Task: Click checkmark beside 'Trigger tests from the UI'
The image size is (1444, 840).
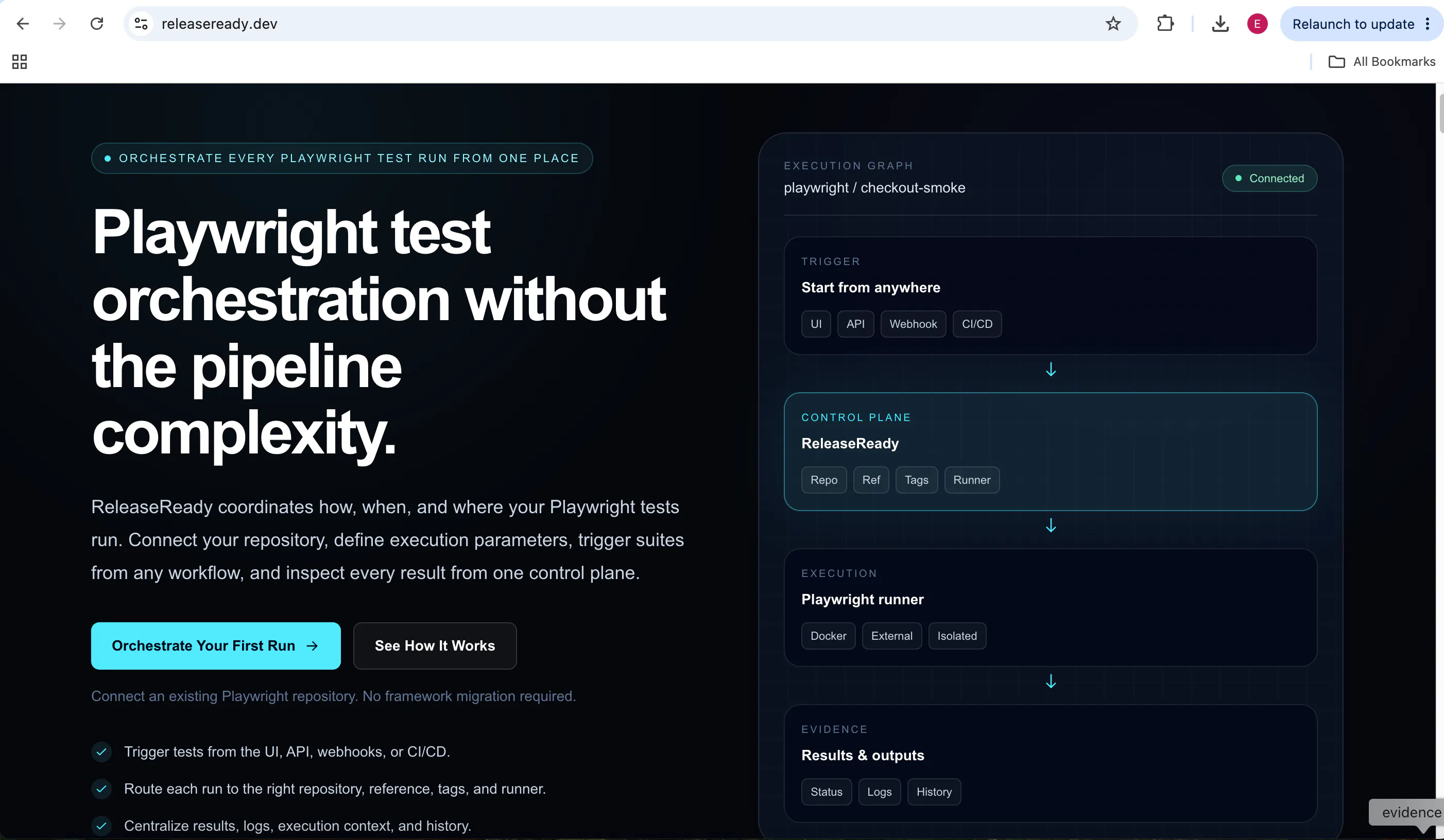Action: coord(101,752)
